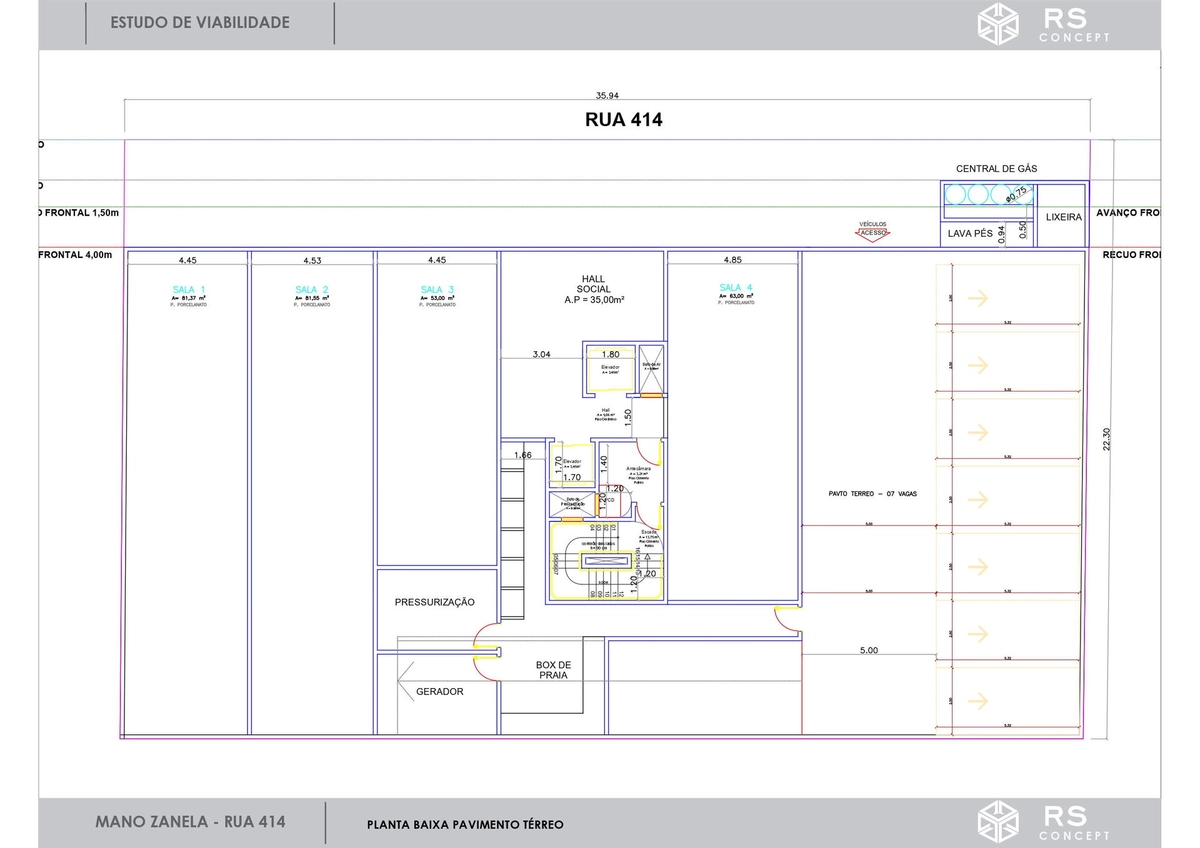Screen dimensions: 1200x848
Task: Select the arrow in the bottommost parking space
Action: point(978,700)
